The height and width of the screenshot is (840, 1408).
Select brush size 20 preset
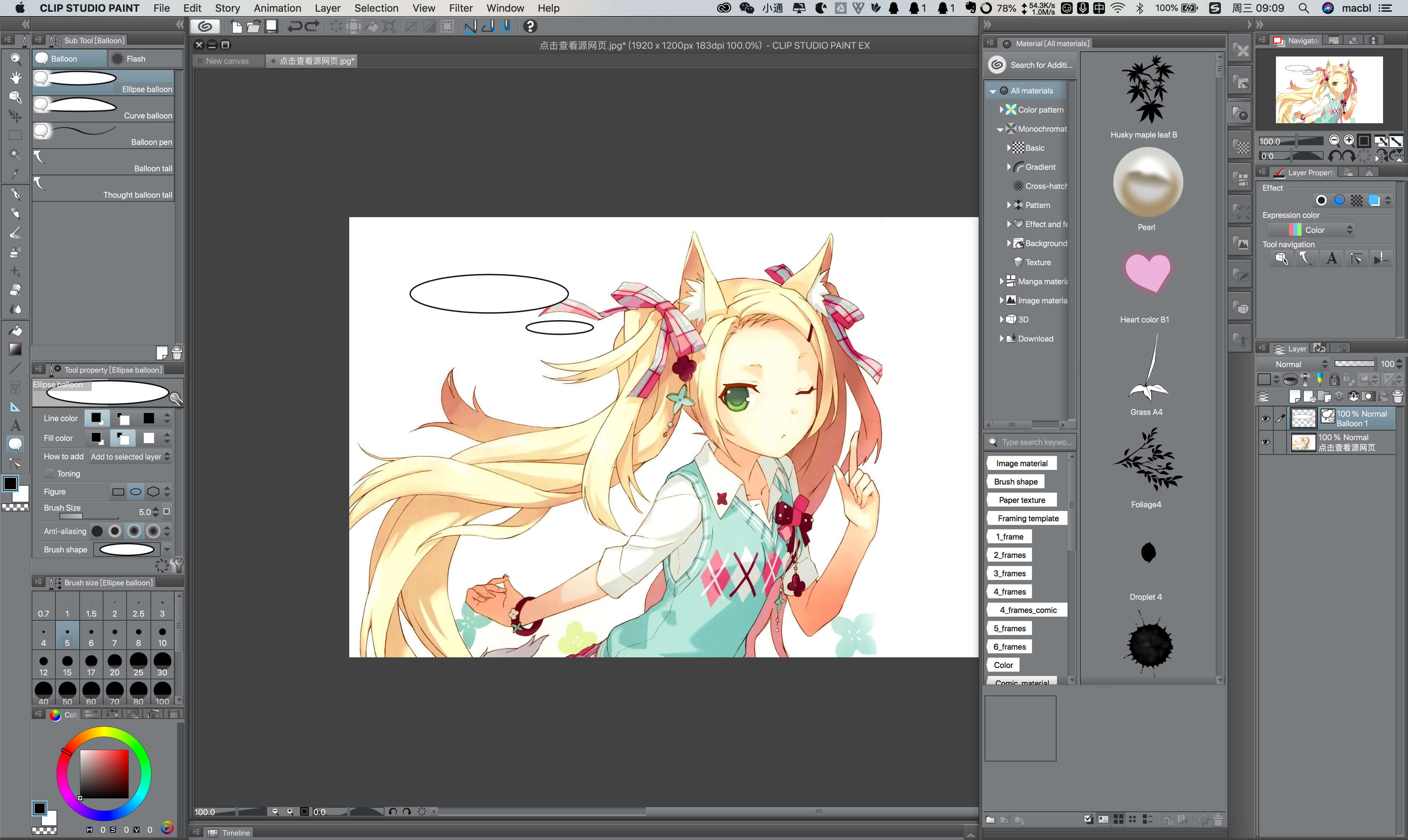point(114,665)
